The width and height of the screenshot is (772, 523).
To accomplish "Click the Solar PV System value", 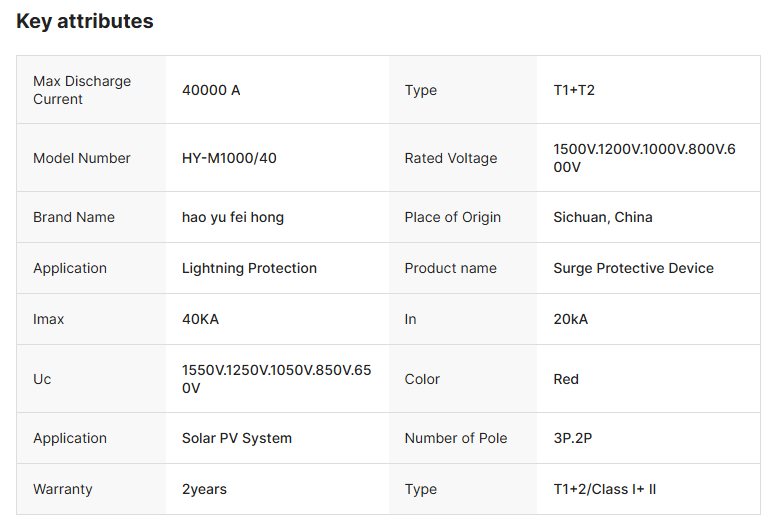I will [237, 438].
